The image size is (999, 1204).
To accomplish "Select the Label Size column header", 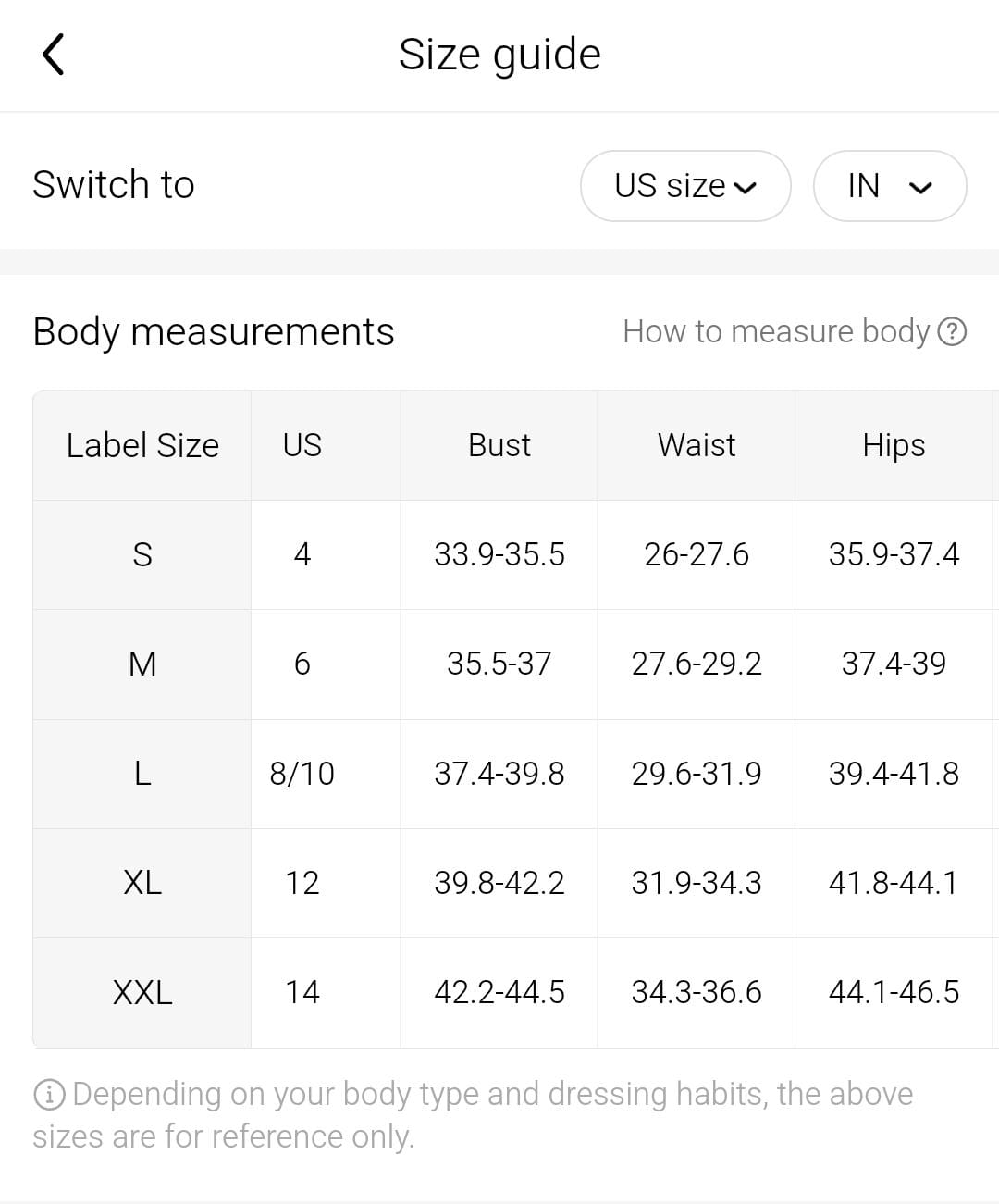I will pos(142,445).
